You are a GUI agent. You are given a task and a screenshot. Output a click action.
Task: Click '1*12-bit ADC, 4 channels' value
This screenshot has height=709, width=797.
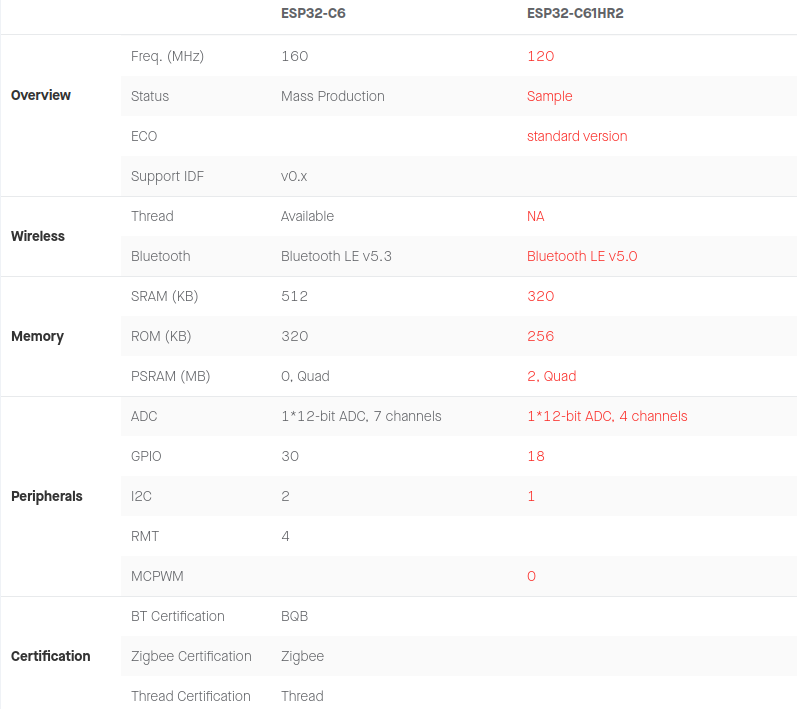coord(607,416)
